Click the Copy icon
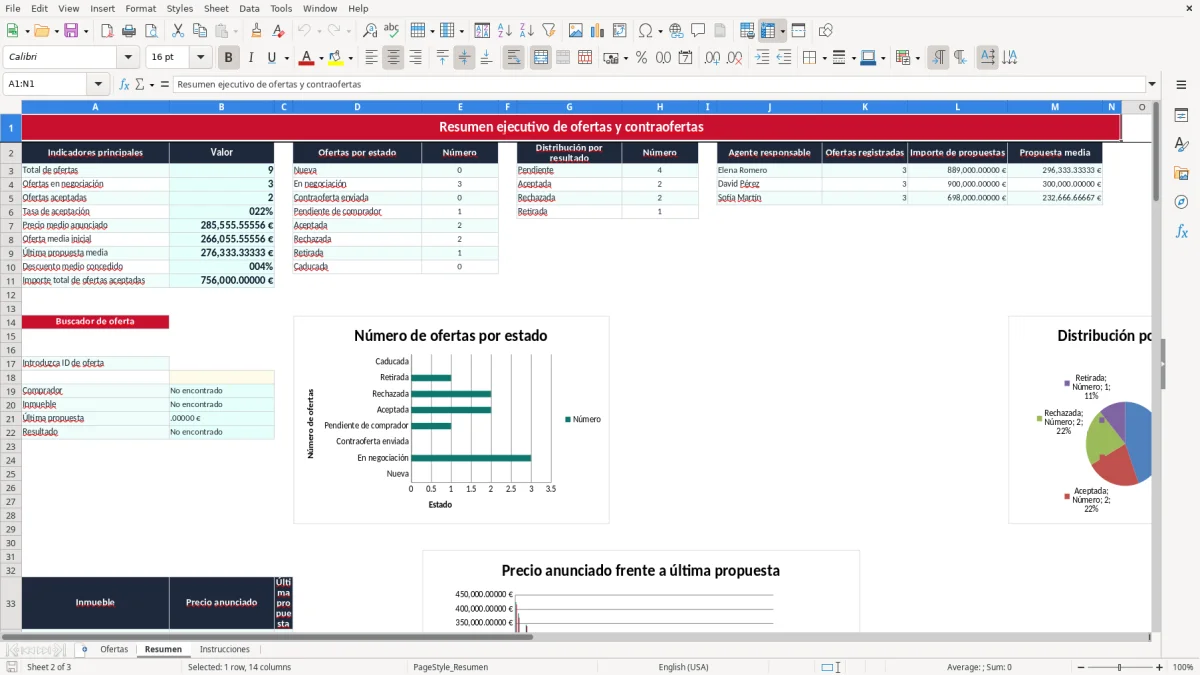 tap(199, 31)
